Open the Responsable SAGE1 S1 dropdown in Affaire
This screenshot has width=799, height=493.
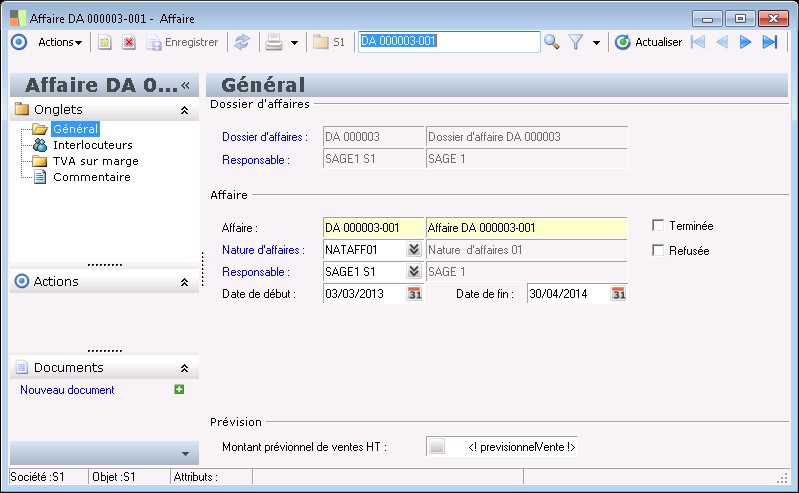pos(414,271)
